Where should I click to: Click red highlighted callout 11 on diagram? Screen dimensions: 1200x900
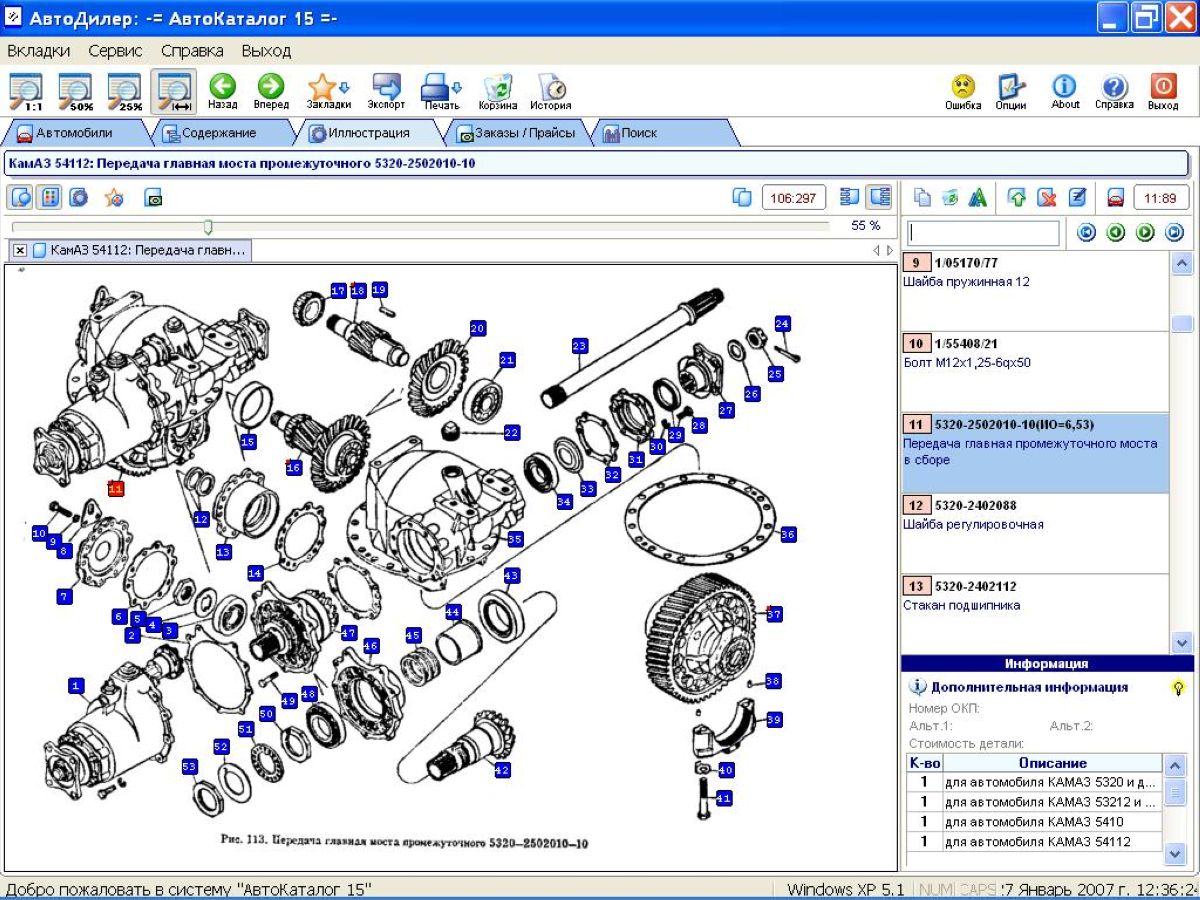point(116,488)
